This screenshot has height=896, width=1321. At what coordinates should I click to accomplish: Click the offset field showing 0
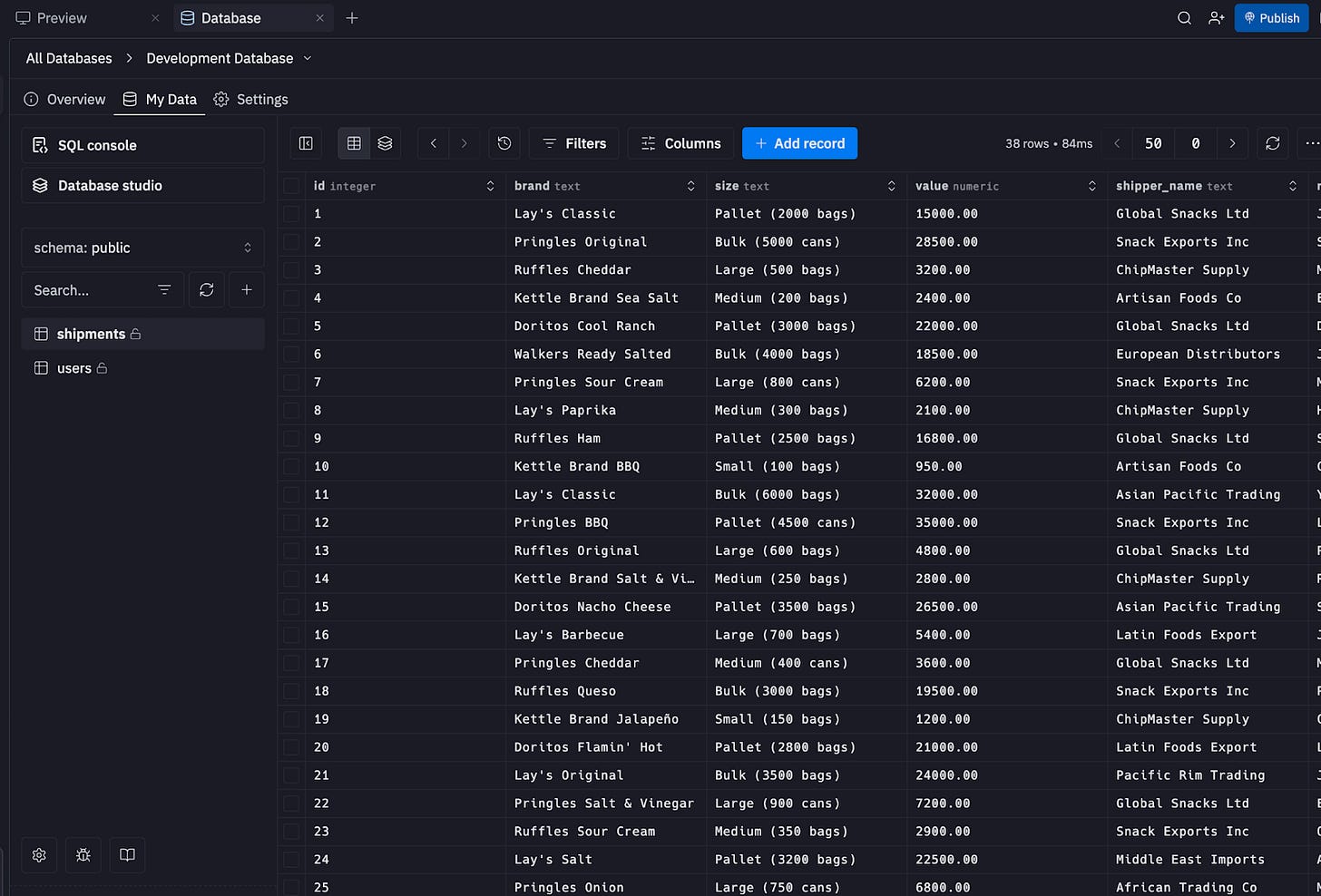pos(1196,143)
